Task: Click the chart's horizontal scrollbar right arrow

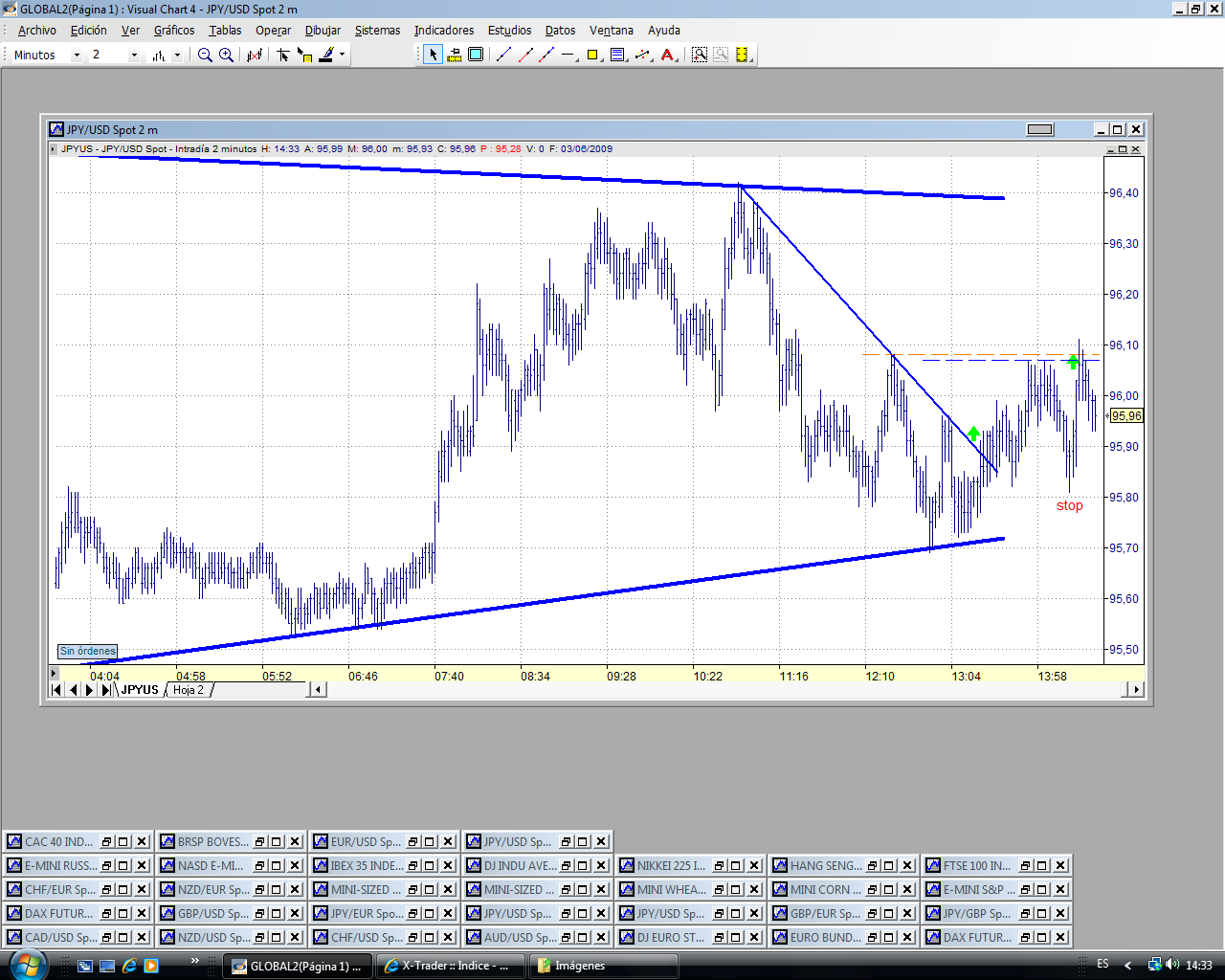Action: coord(1136,689)
